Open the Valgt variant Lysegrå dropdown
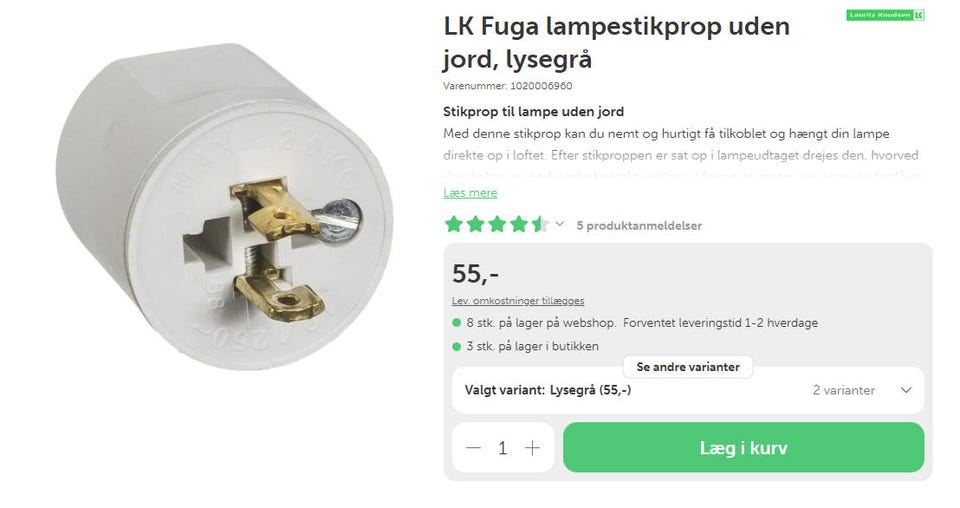Screen dimensions: 960x508 [x=688, y=390]
